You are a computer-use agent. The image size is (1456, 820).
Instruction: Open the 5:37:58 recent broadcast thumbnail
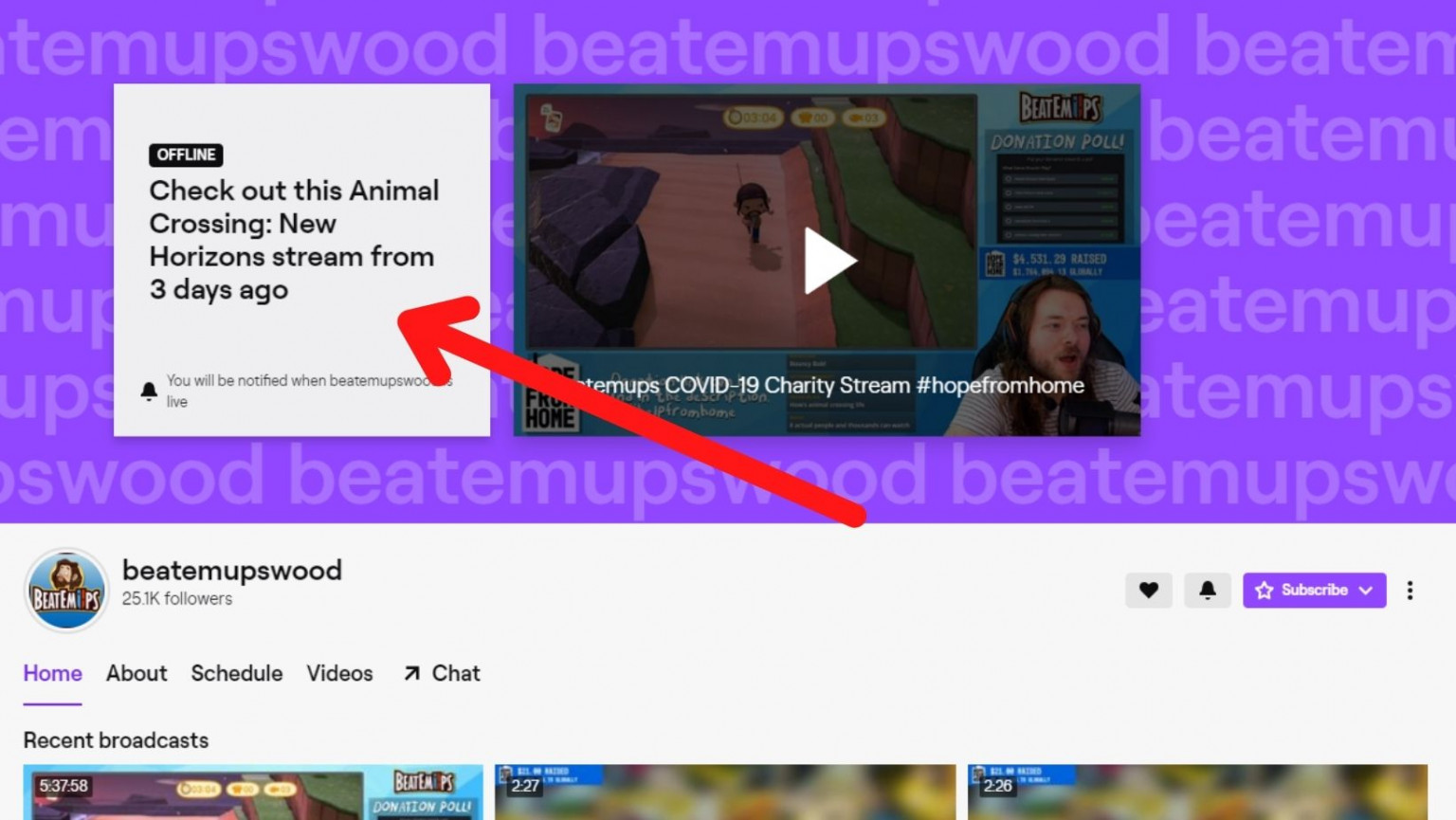[x=254, y=792]
